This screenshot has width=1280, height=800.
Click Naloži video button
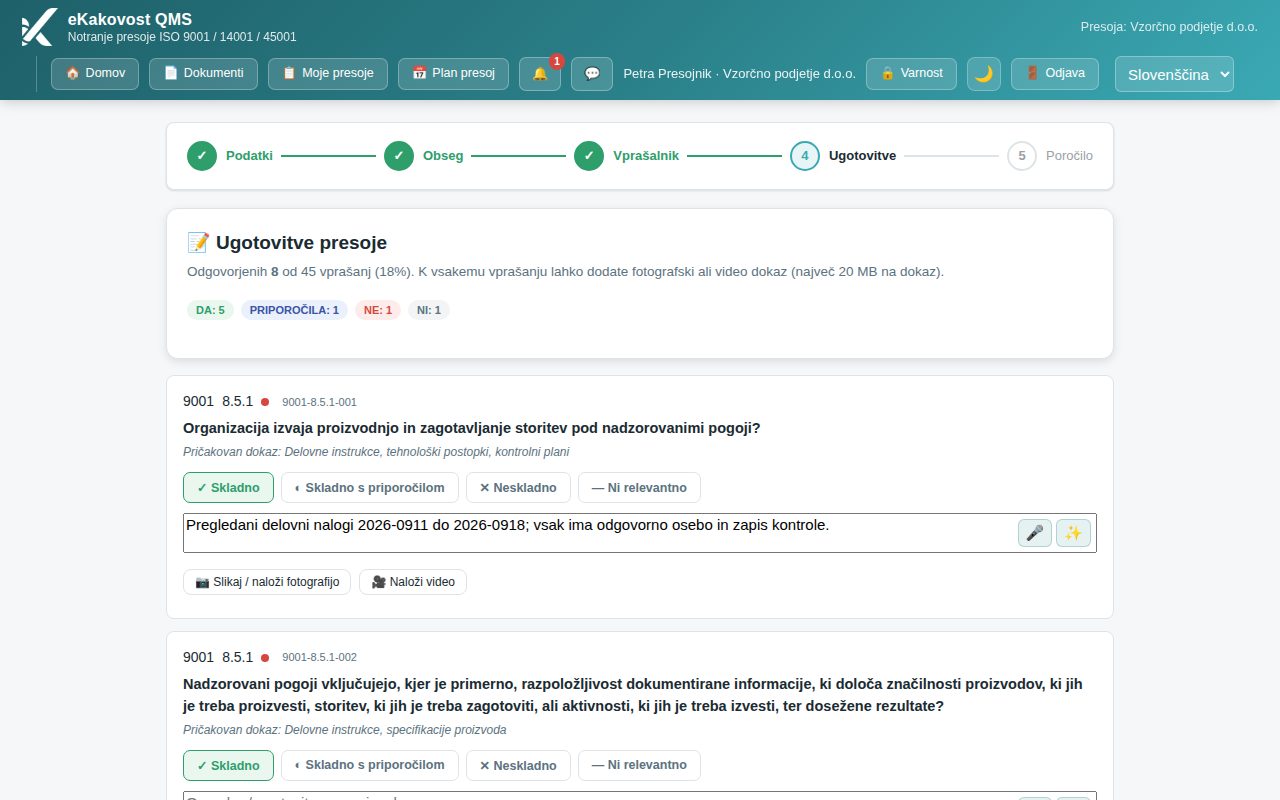pos(413,582)
